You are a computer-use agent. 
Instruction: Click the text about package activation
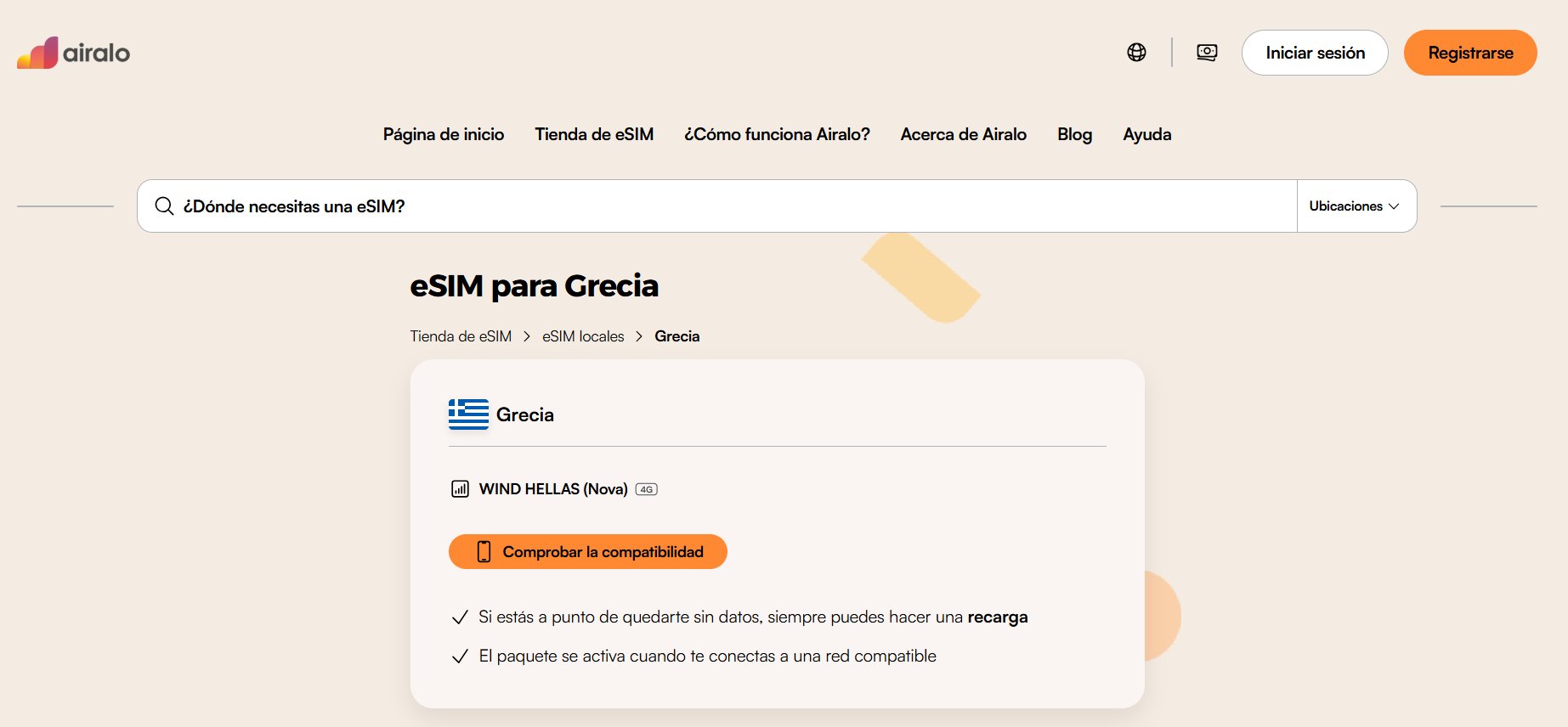coord(708,656)
